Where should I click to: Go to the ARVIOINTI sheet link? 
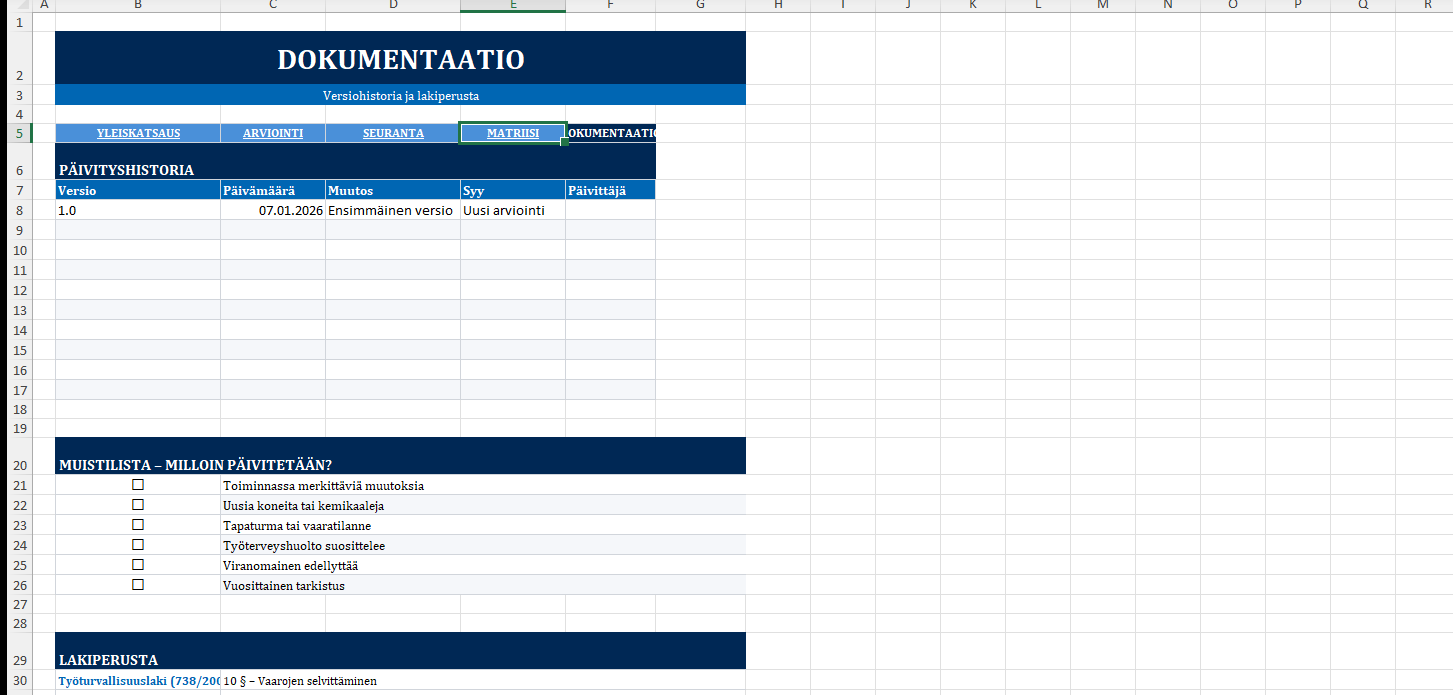click(x=273, y=133)
